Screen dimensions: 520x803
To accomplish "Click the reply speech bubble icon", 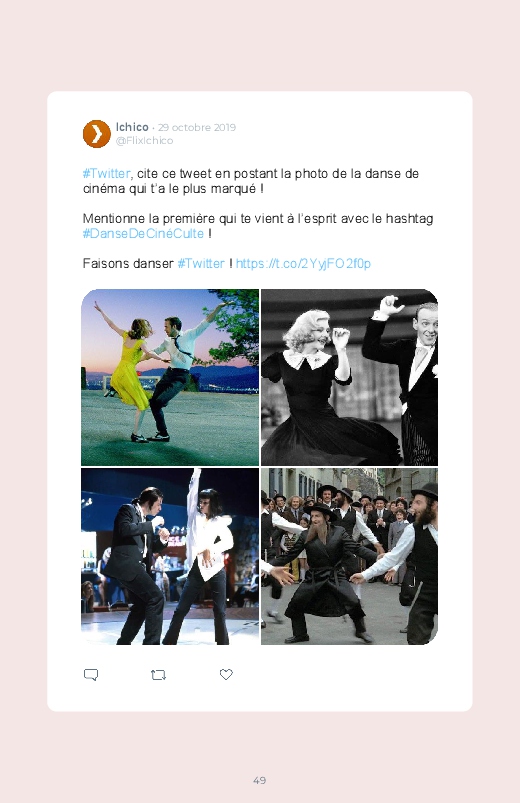I will [91, 674].
